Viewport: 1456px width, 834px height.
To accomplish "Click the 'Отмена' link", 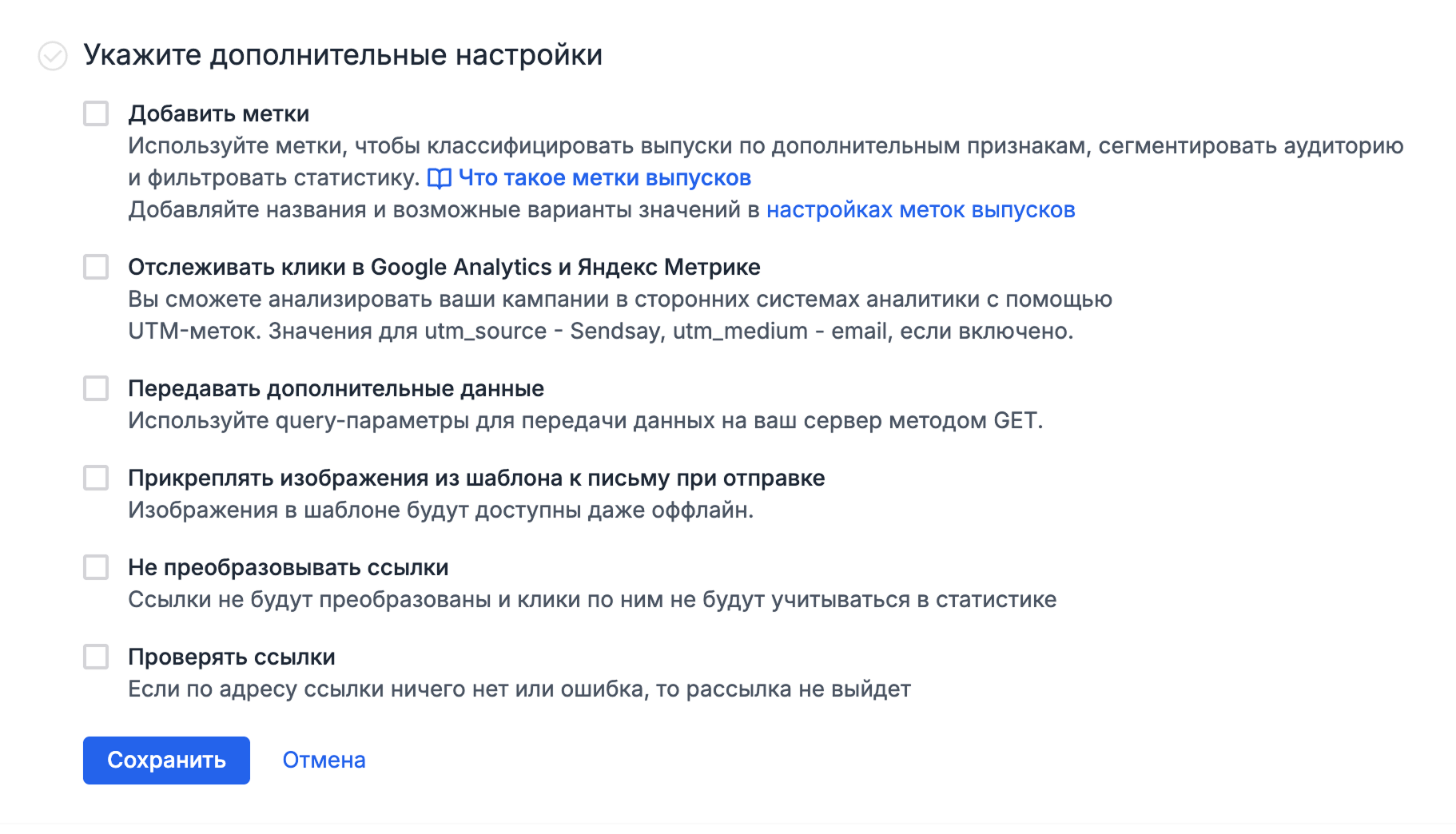I will (324, 760).
